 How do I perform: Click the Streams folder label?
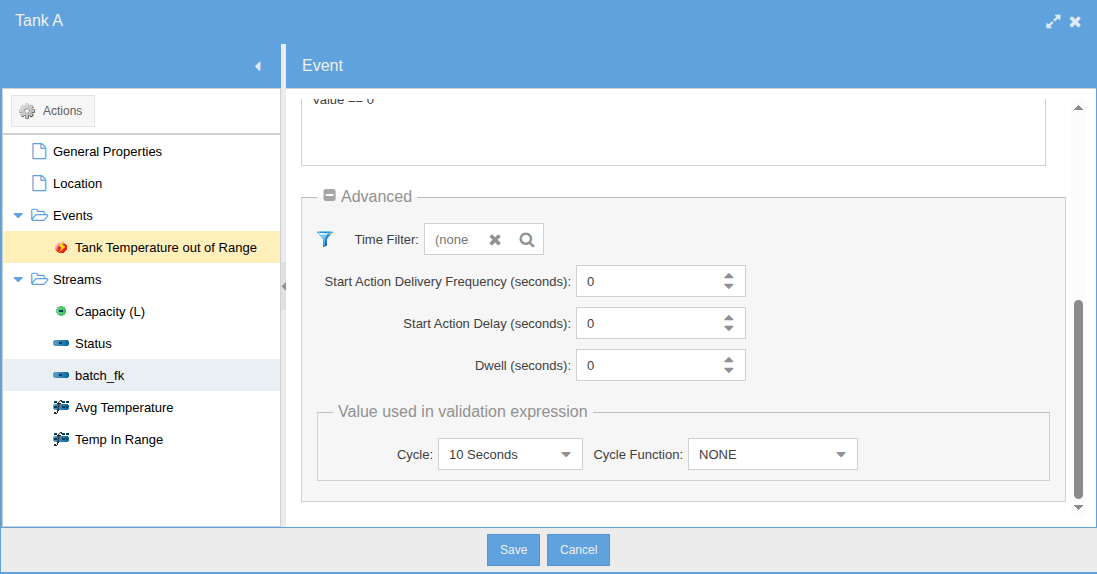77,279
